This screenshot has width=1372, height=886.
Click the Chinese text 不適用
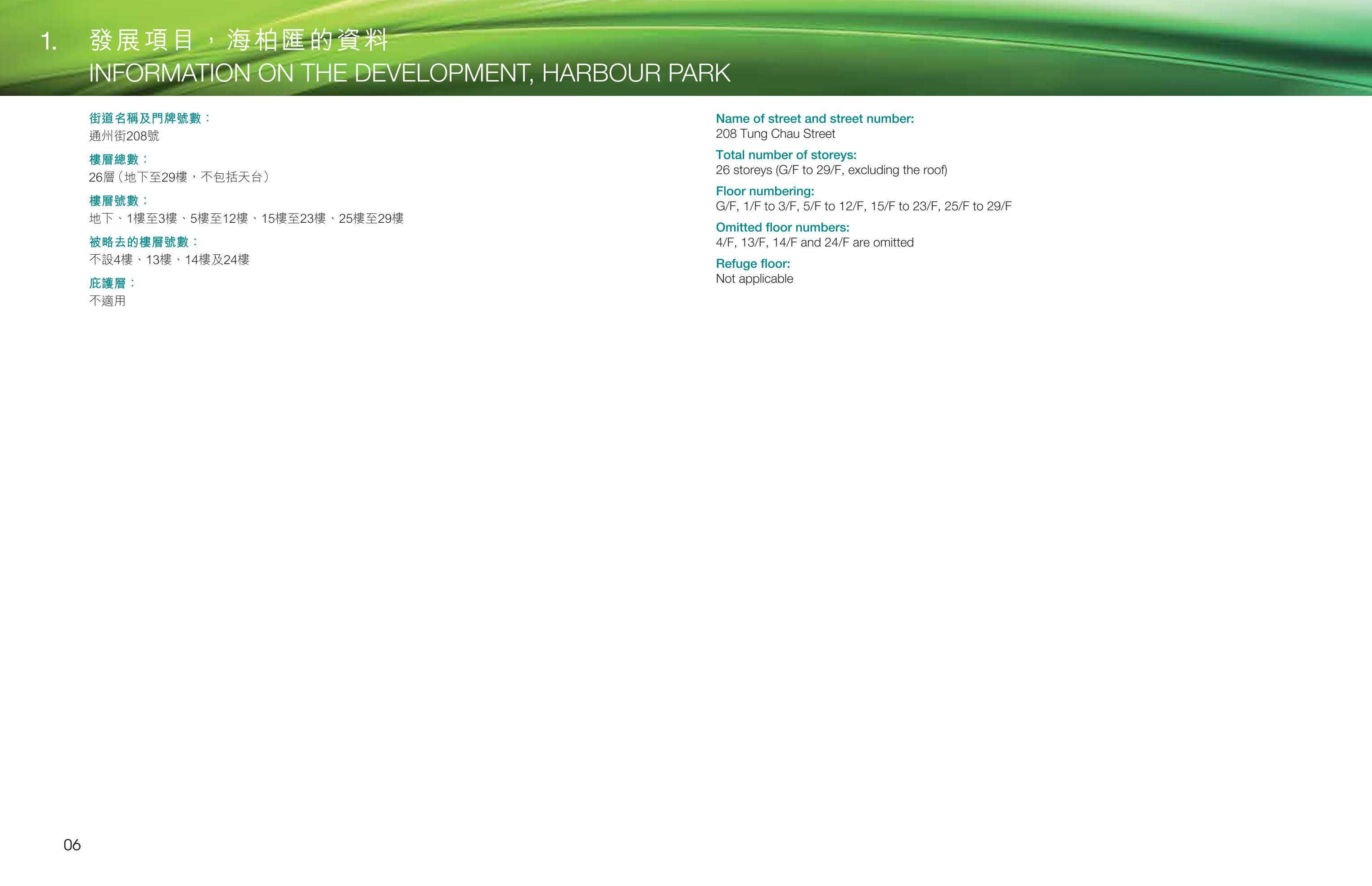coord(107,301)
